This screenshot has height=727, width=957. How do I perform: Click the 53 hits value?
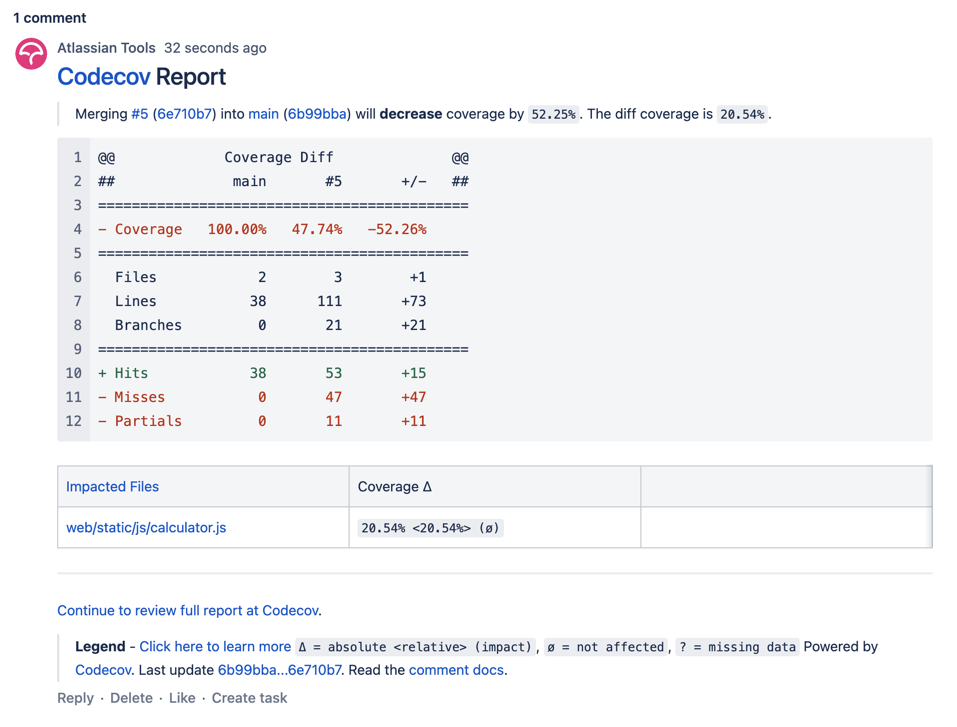[334, 373]
